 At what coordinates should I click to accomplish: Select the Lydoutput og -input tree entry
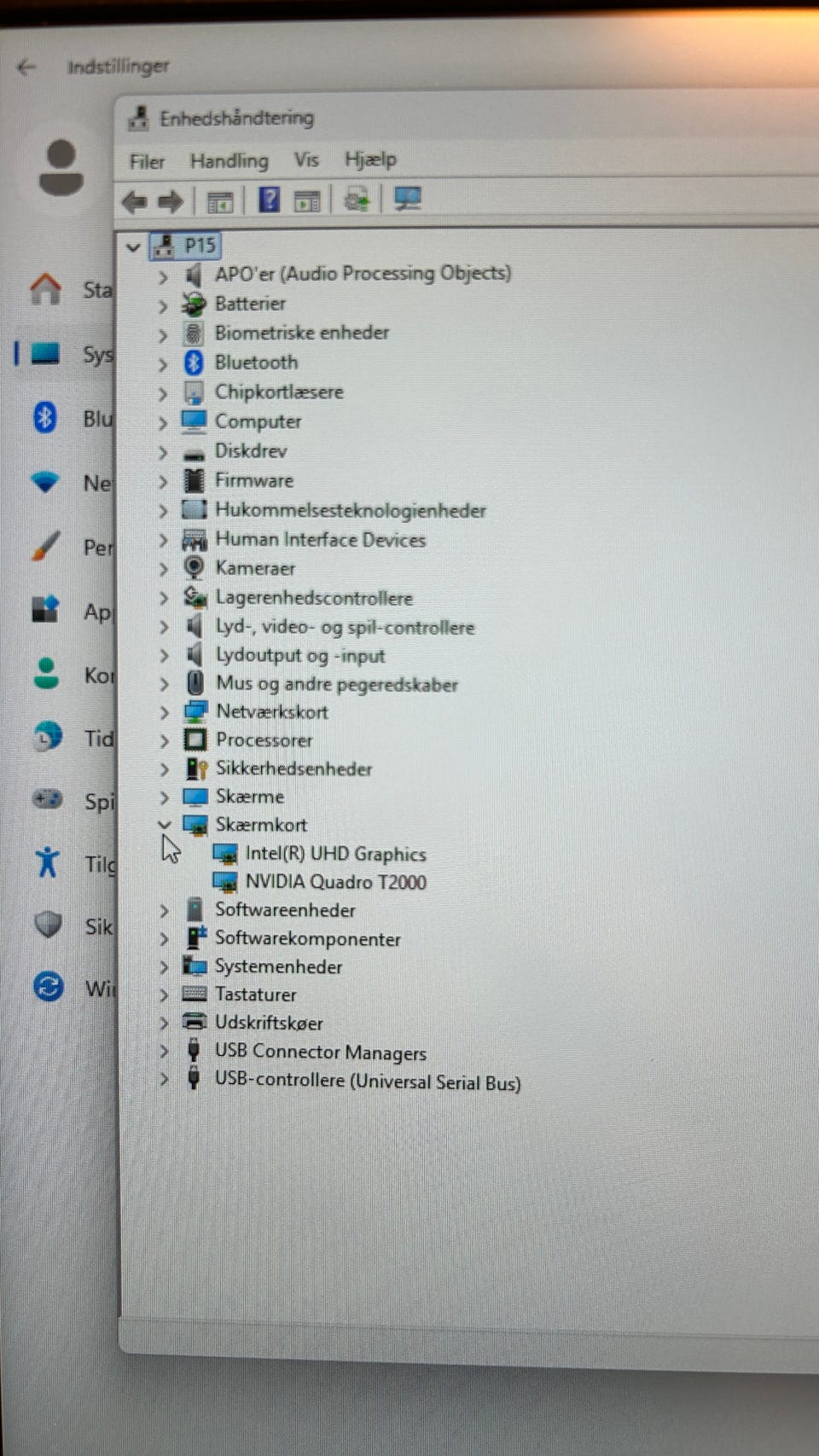(x=300, y=655)
